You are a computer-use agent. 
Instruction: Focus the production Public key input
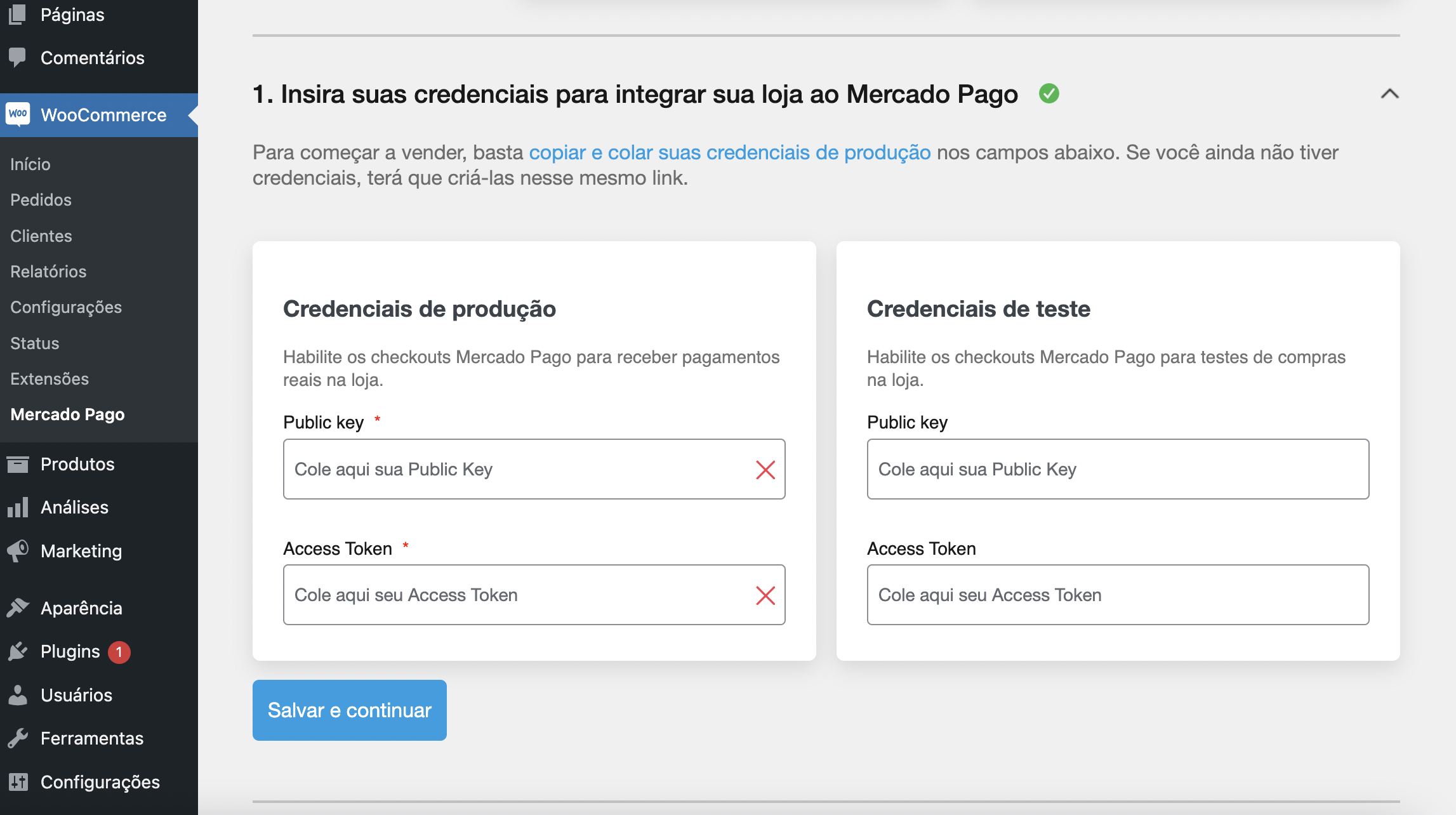[x=534, y=469]
